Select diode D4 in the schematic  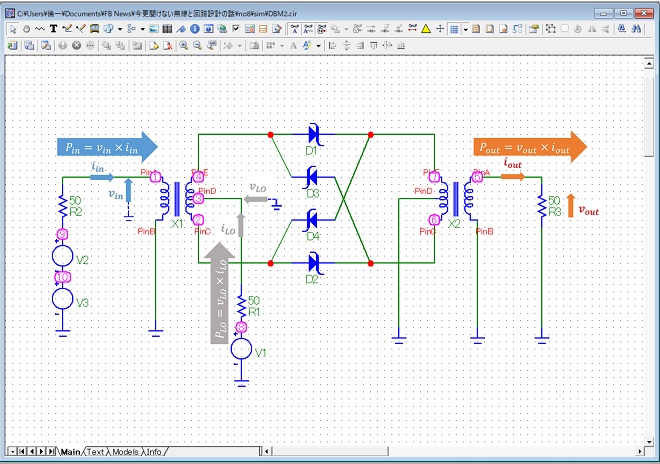pyautogui.click(x=313, y=220)
